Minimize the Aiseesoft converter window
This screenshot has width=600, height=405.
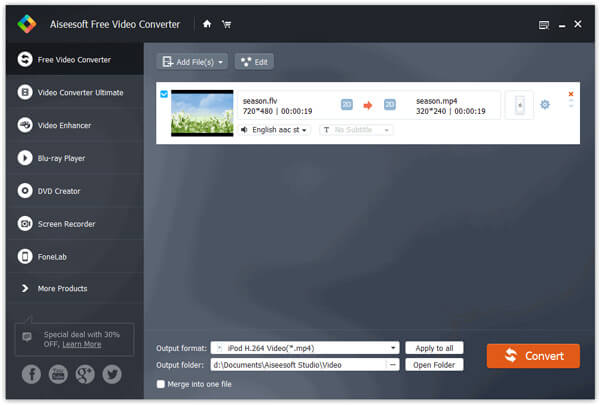(x=562, y=26)
